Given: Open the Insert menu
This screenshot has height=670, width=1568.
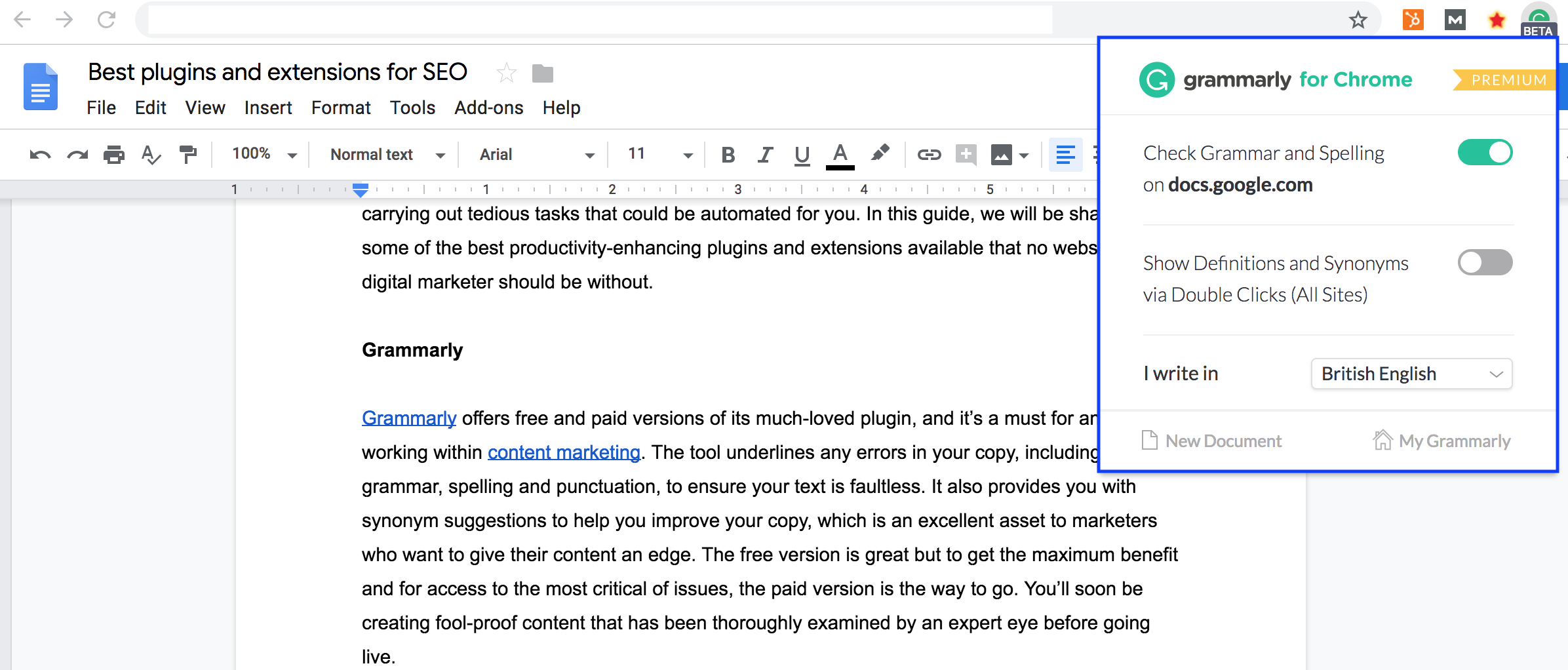Looking at the screenshot, I should click(x=268, y=108).
